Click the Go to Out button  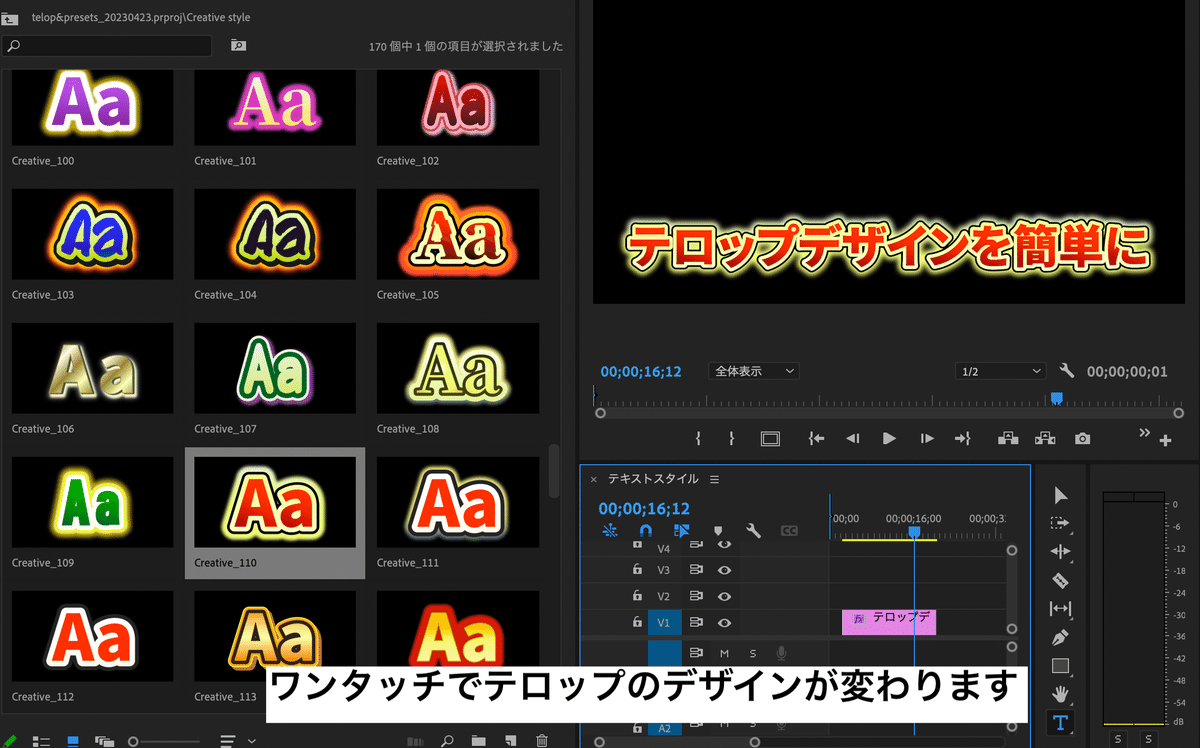tap(963, 438)
